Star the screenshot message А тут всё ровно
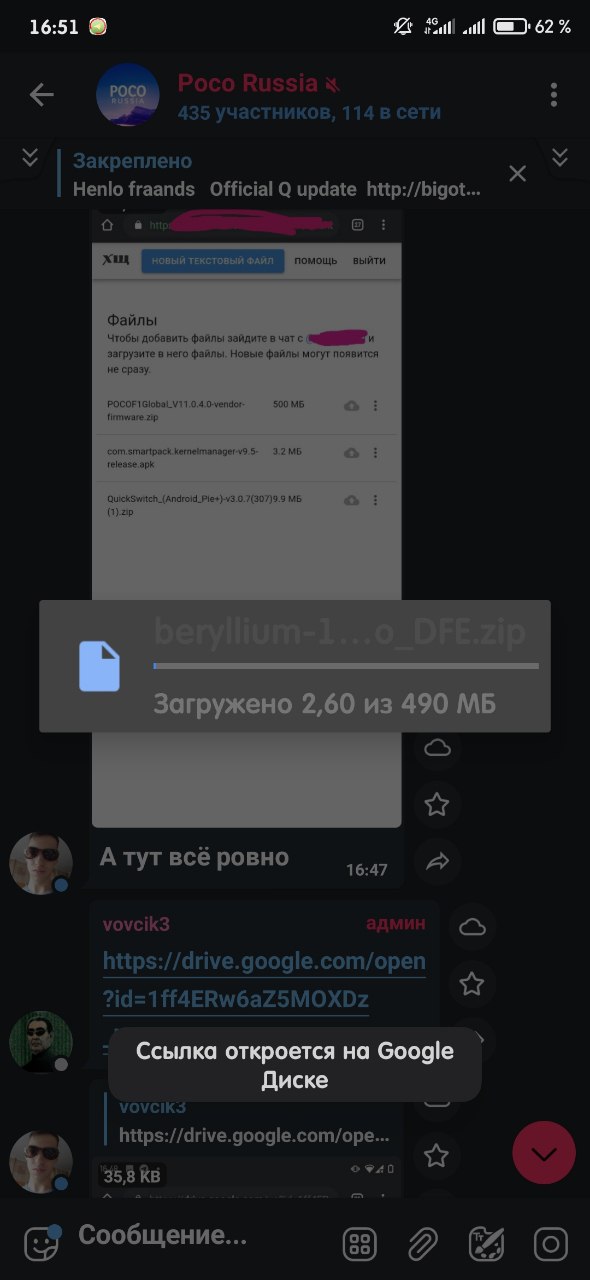This screenshot has height=1280, width=590. click(x=437, y=804)
